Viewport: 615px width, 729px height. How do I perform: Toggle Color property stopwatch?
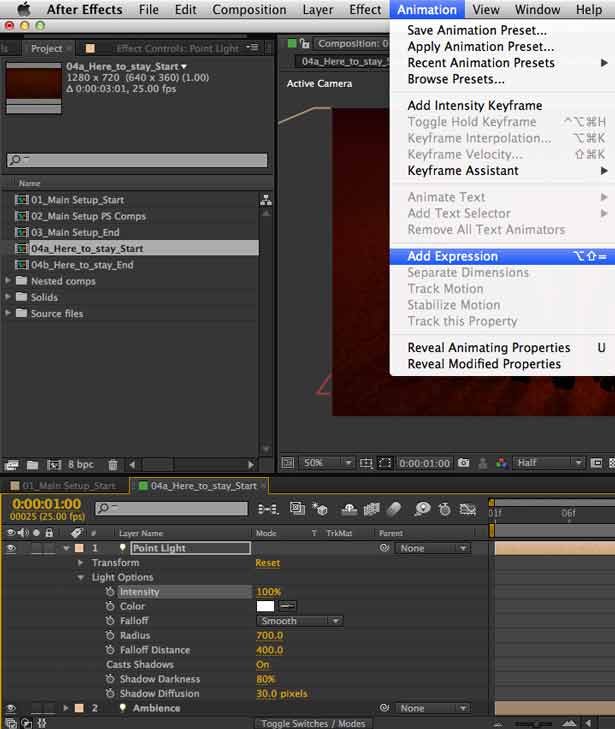click(x=110, y=606)
